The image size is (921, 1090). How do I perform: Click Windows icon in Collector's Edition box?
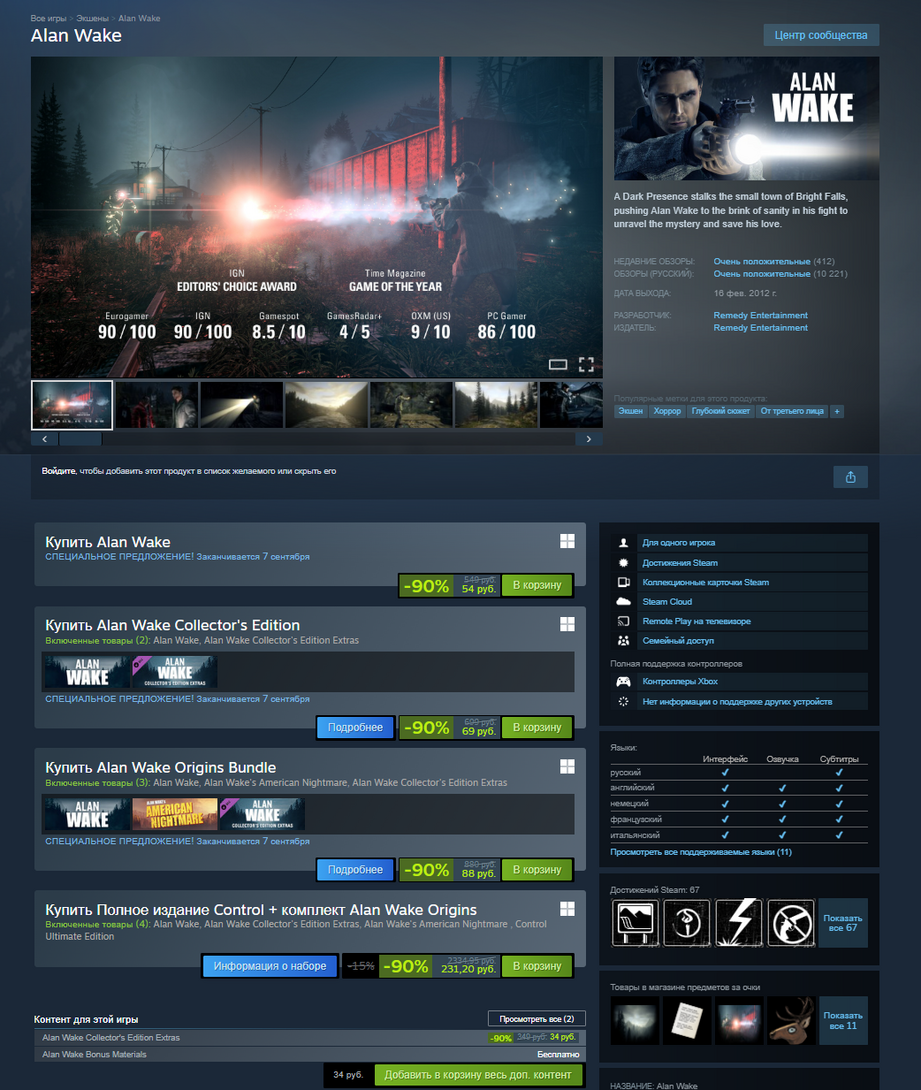[x=567, y=624]
